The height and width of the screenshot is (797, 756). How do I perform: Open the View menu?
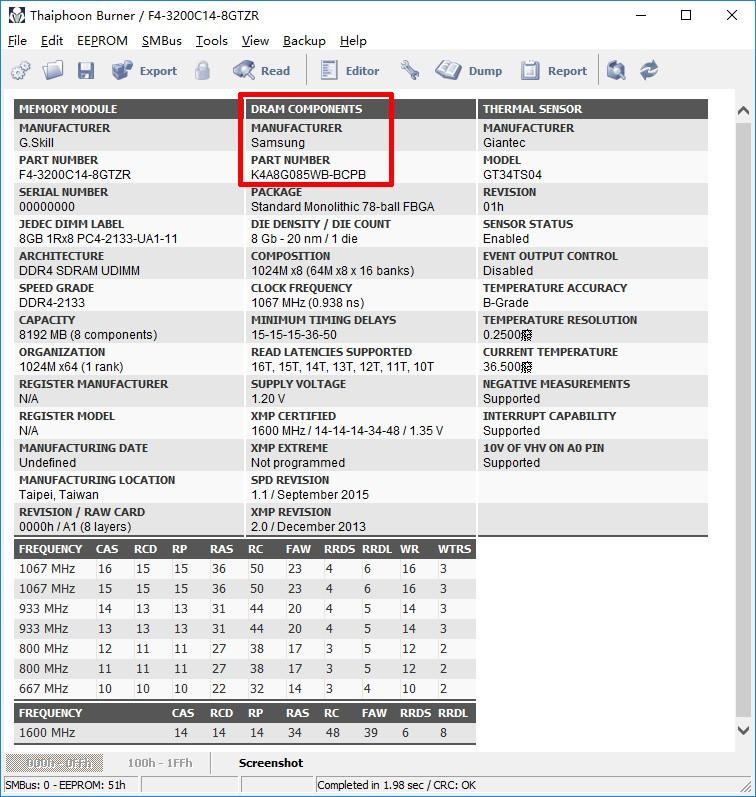pos(255,41)
